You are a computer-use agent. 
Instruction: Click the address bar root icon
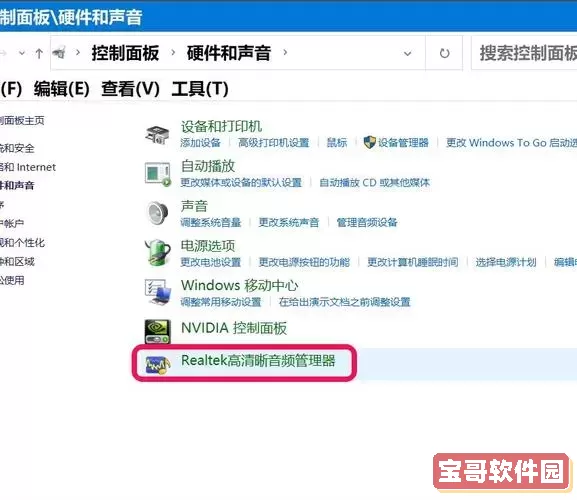tap(59, 53)
